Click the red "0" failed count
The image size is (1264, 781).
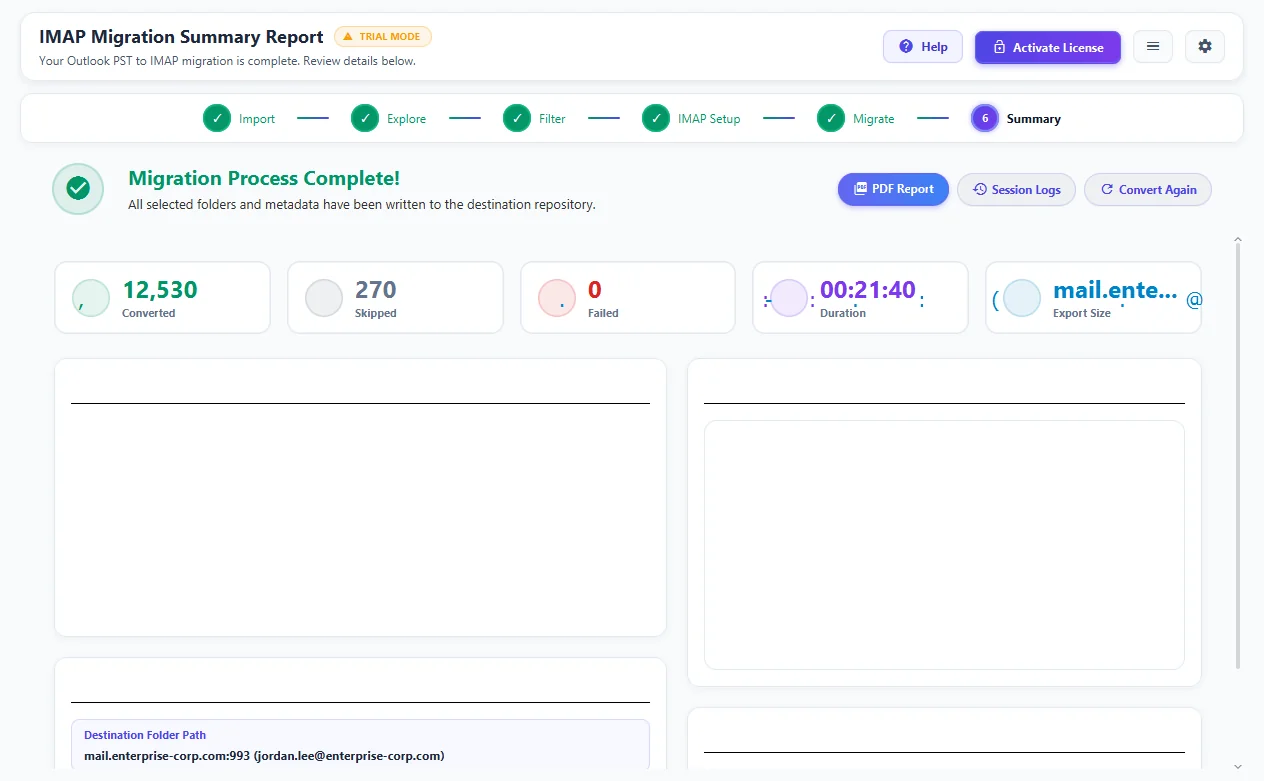(595, 290)
